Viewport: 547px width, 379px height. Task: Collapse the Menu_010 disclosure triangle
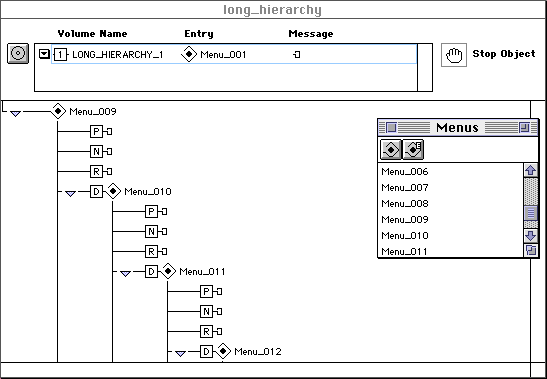pos(70,193)
